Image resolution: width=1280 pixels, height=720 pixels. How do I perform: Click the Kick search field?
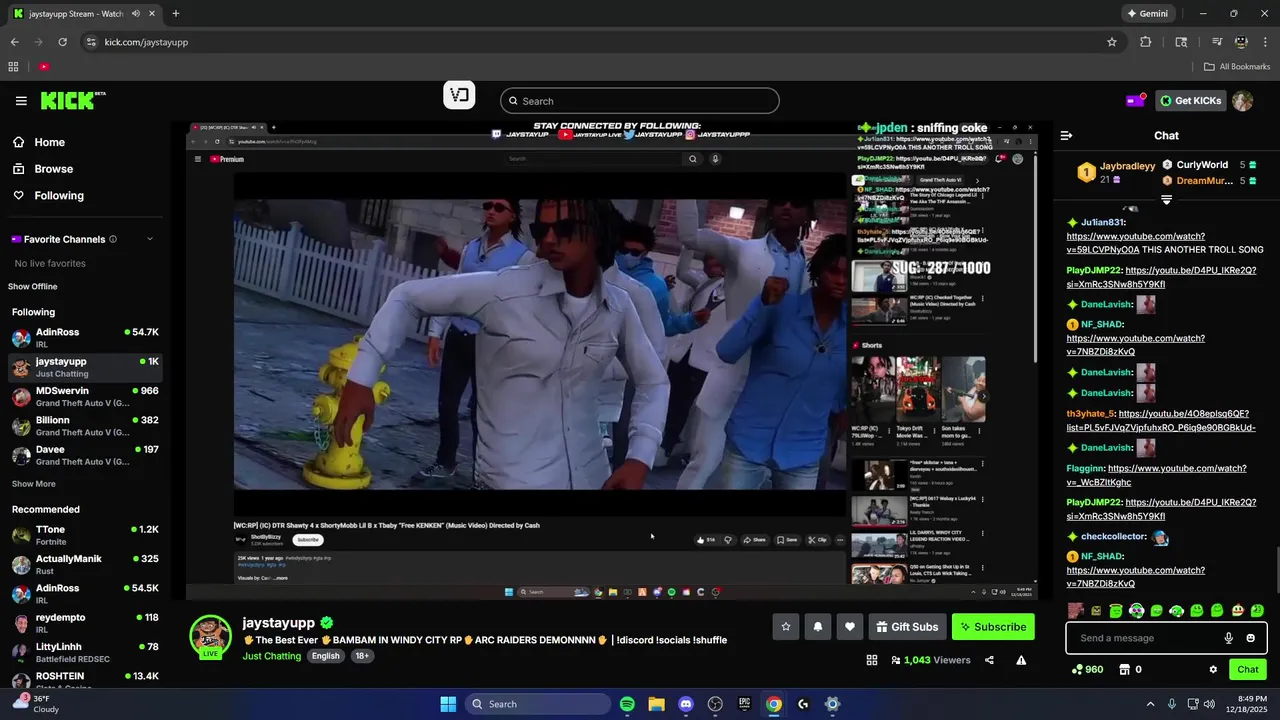click(640, 101)
